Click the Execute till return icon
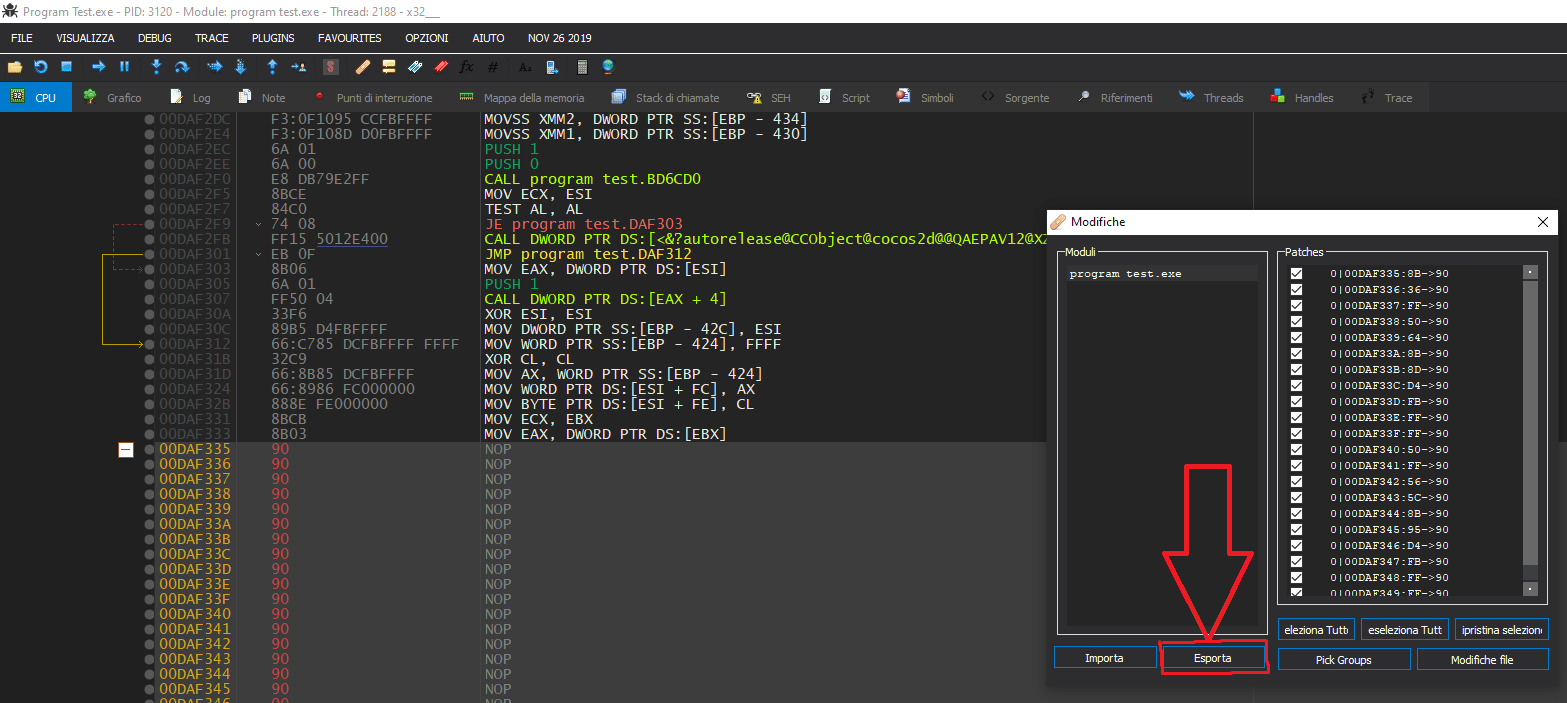This screenshot has width=1567, height=703. [272, 67]
